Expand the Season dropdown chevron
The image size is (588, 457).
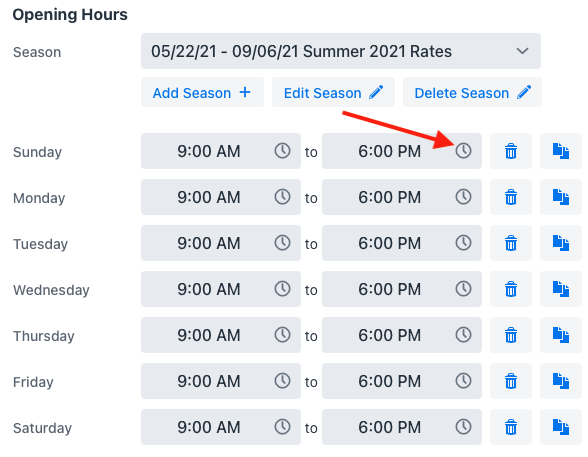click(x=522, y=51)
